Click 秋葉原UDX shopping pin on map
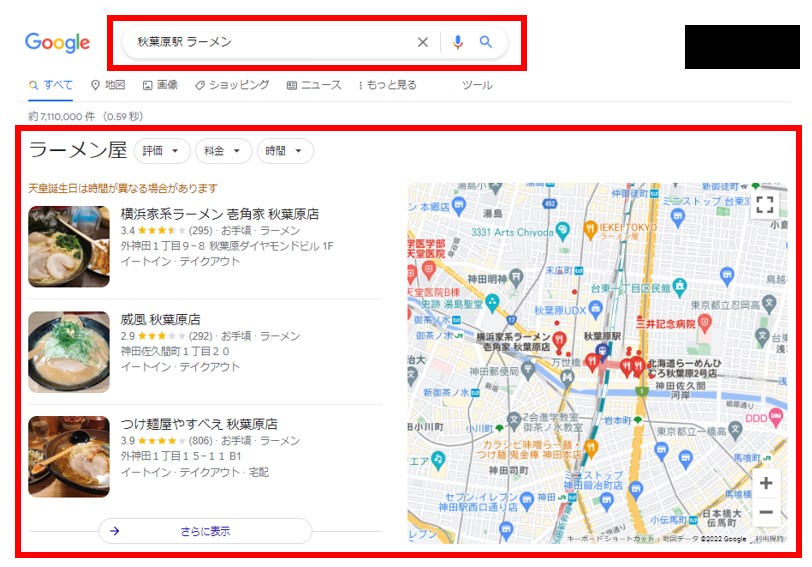The height and width of the screenshot is (567, 812). pyautogui.click(x=596, y=309)
